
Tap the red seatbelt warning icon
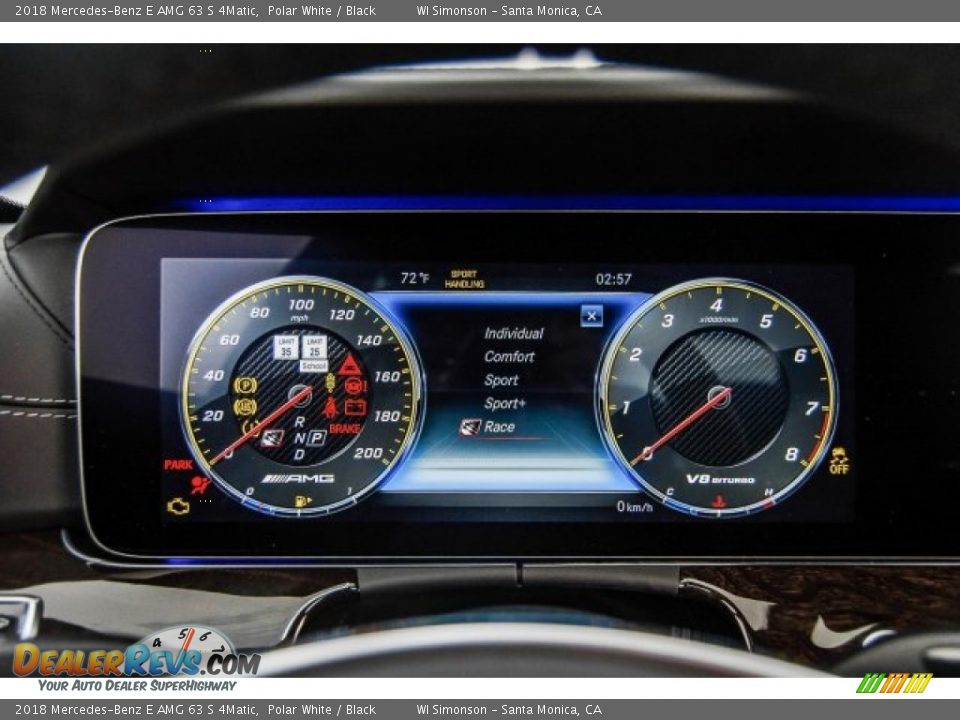pyautogui.click(x=330, y=407)
